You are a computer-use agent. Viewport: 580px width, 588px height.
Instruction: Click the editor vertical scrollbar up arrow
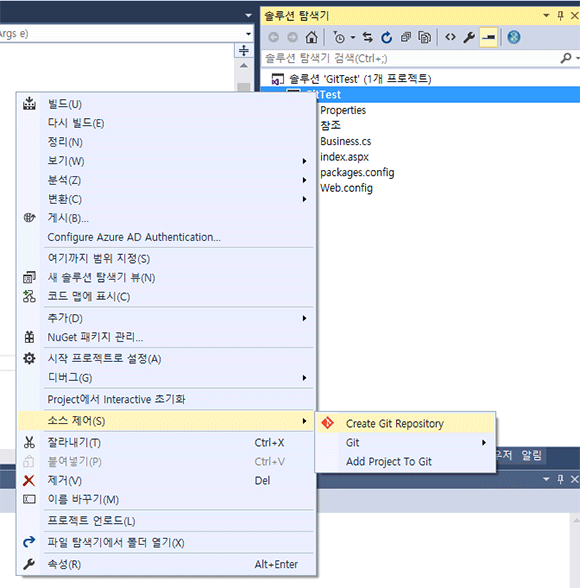point(244,66)
